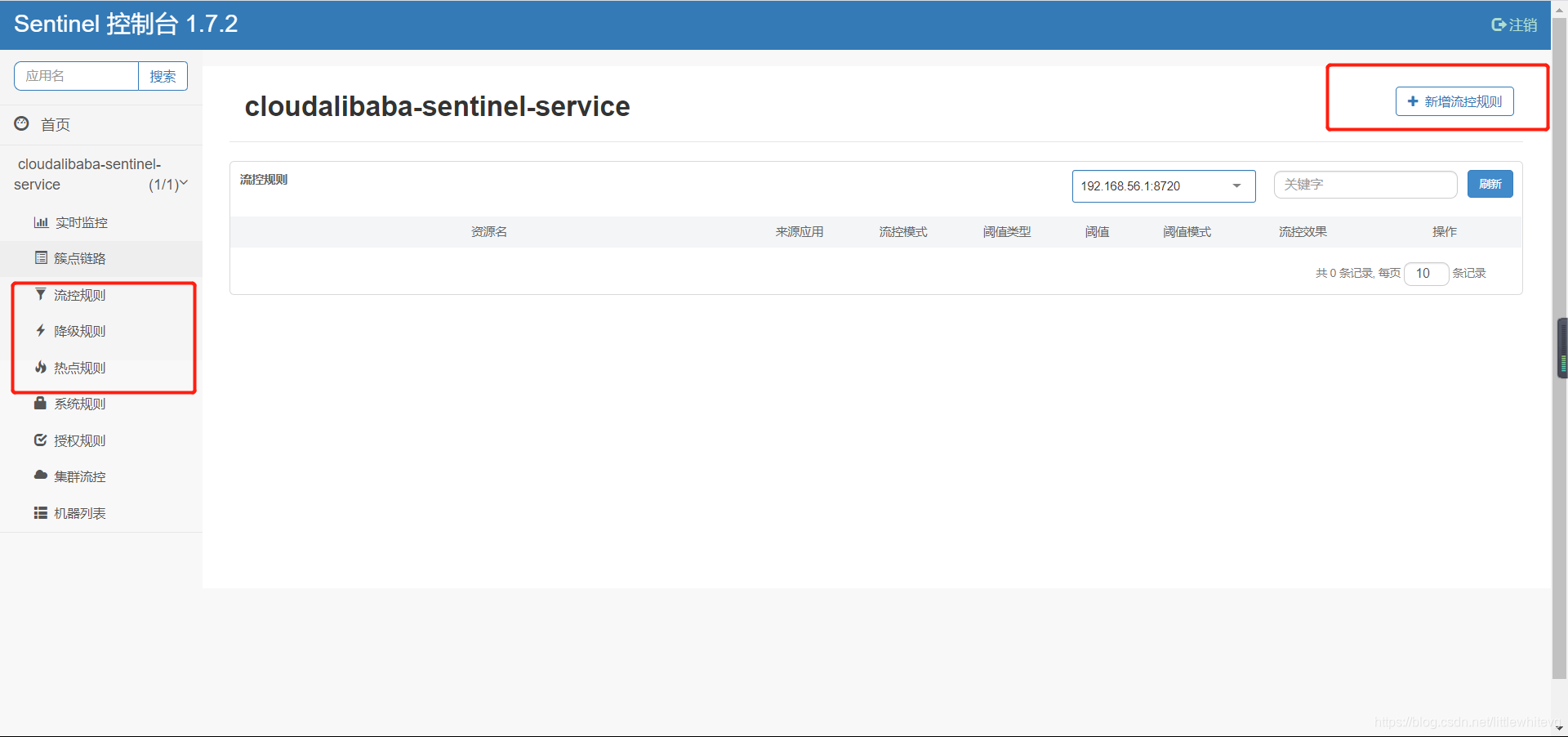Image resolution: width=1568 pixels, height=737 pixels.
Task: Click the authorization rule check icon
Action: 40,440
